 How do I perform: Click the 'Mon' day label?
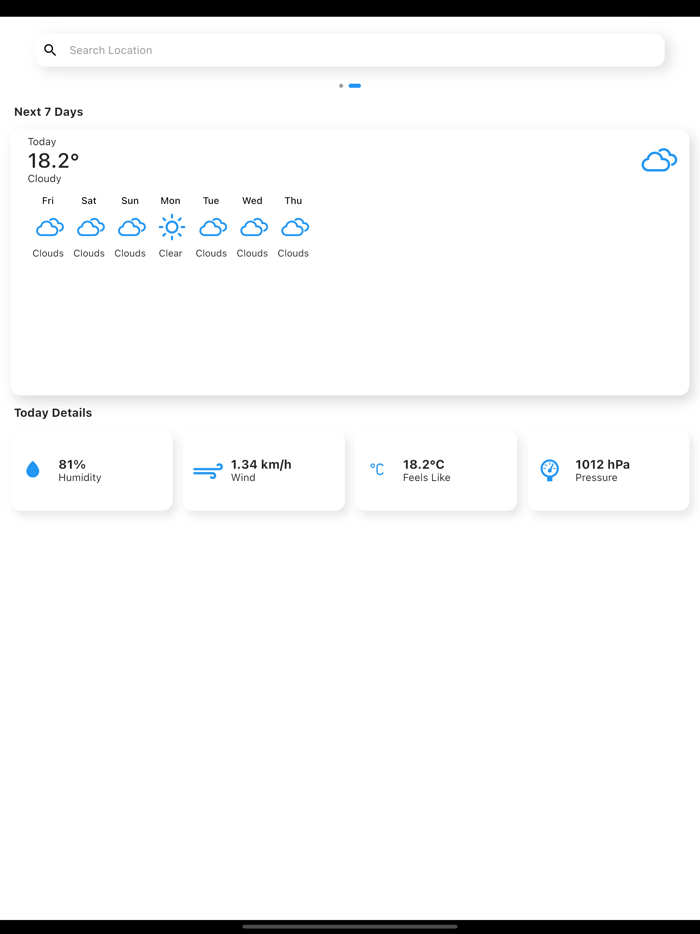pyautogui.click(x=170, y=201)
